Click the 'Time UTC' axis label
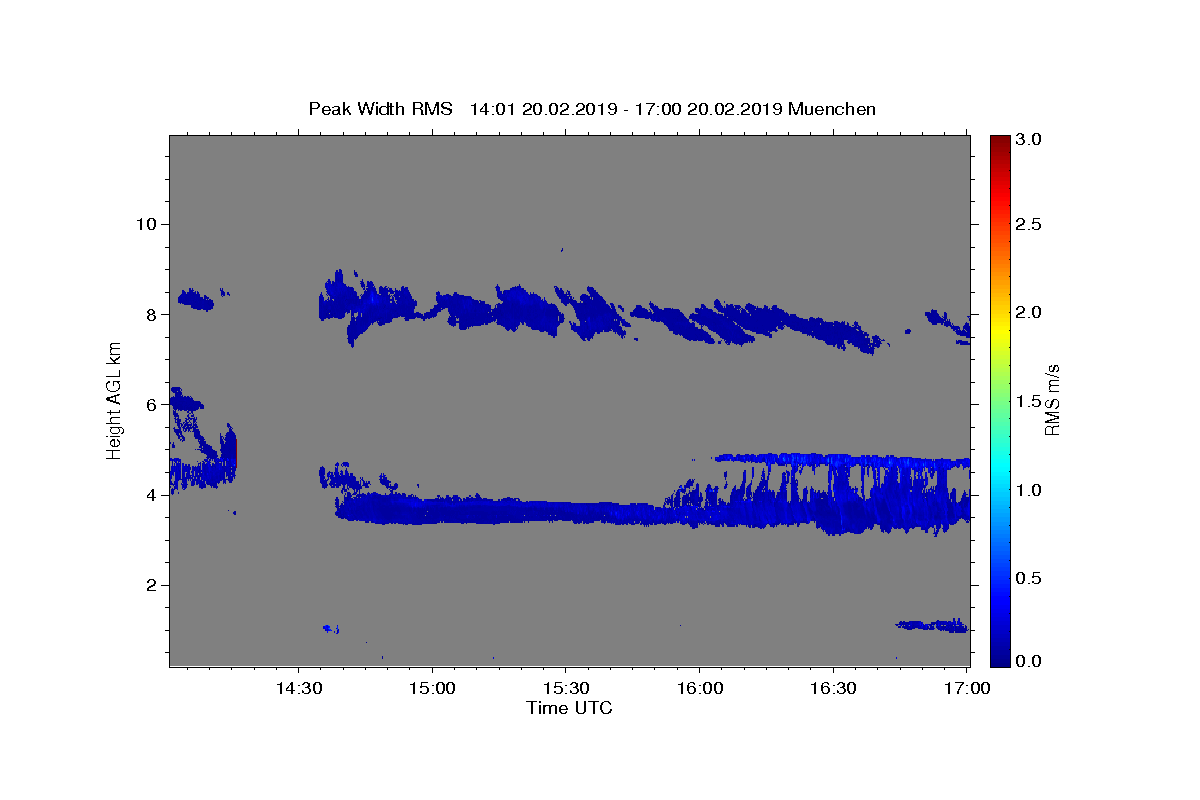Image resolution: width=1200 pixels, height=800 pixels. tap(569, 708)
